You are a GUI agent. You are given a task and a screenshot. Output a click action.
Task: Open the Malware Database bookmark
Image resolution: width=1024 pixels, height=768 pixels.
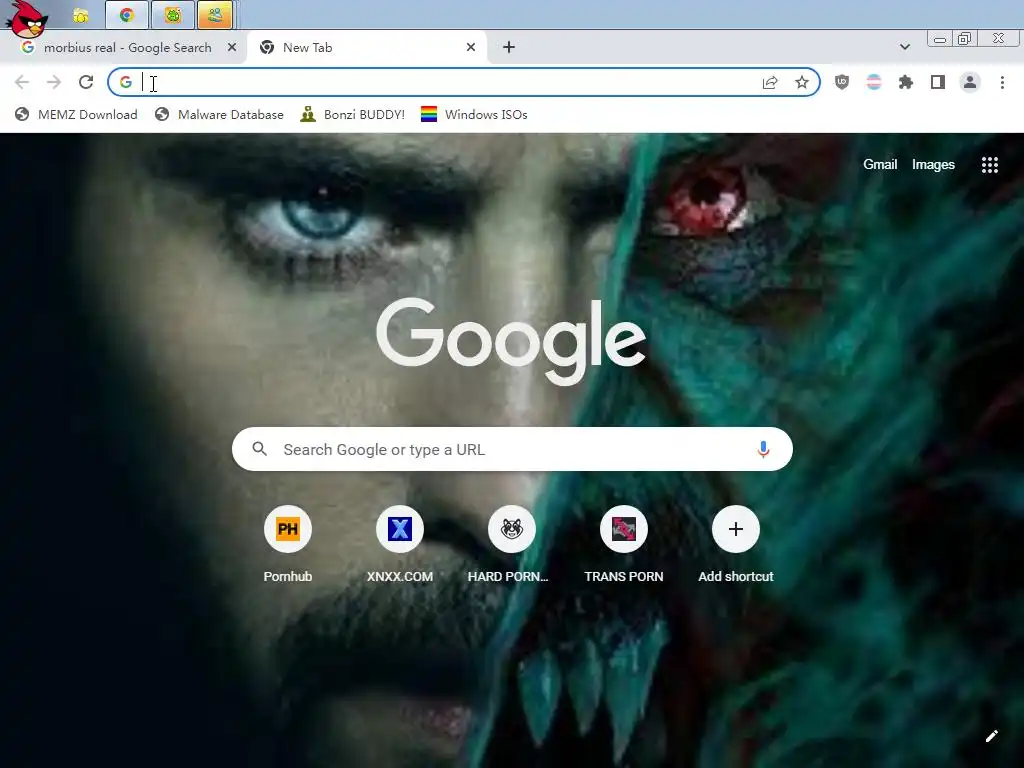pyautogui.click(x=219, y=115)
